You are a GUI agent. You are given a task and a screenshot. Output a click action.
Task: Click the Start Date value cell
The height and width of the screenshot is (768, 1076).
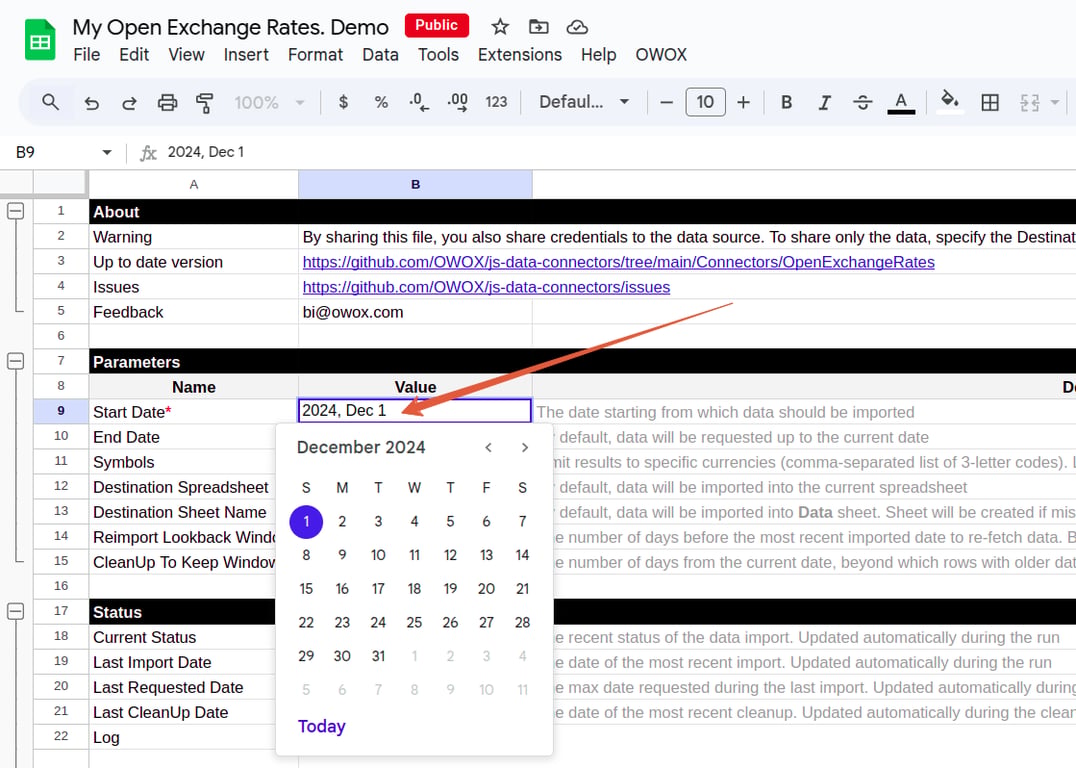[x=415, y=411]
